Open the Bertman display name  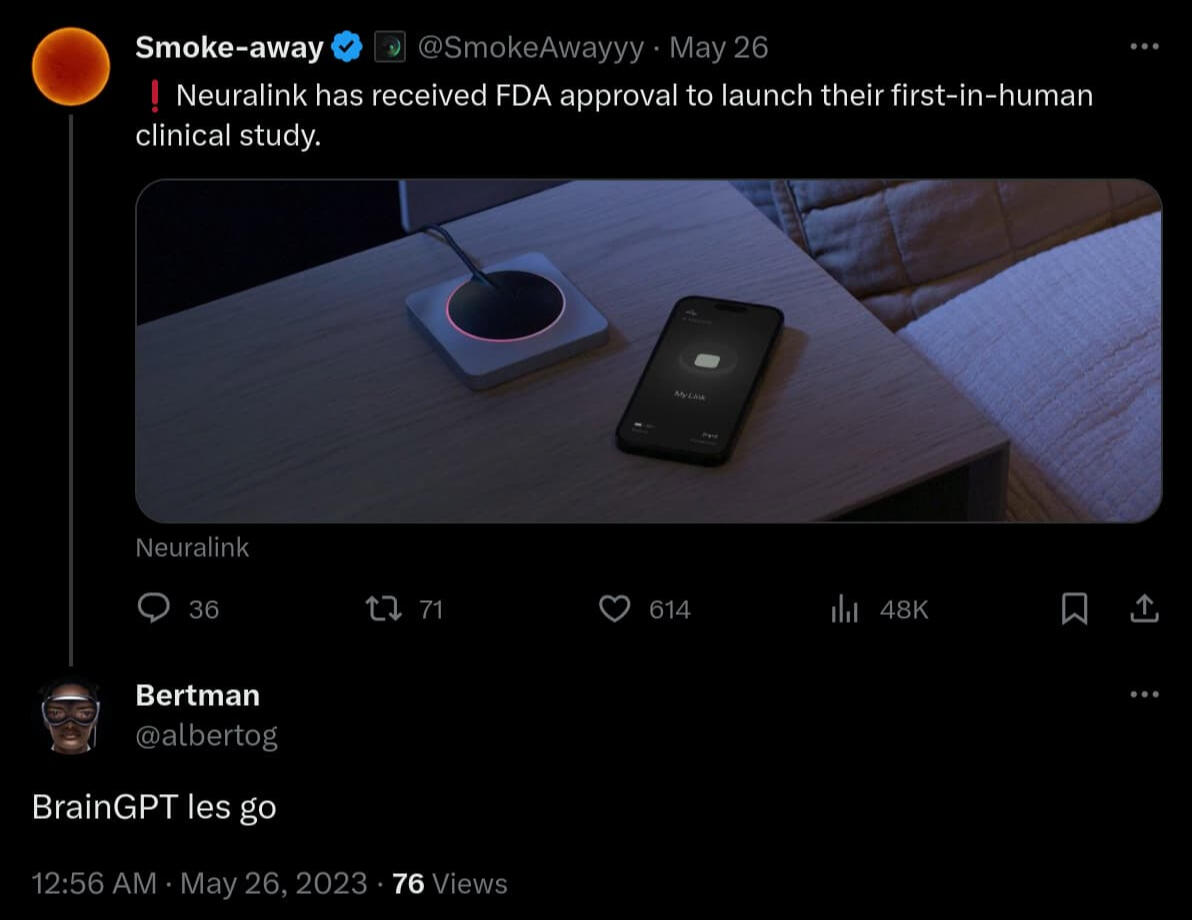[197, 695]
